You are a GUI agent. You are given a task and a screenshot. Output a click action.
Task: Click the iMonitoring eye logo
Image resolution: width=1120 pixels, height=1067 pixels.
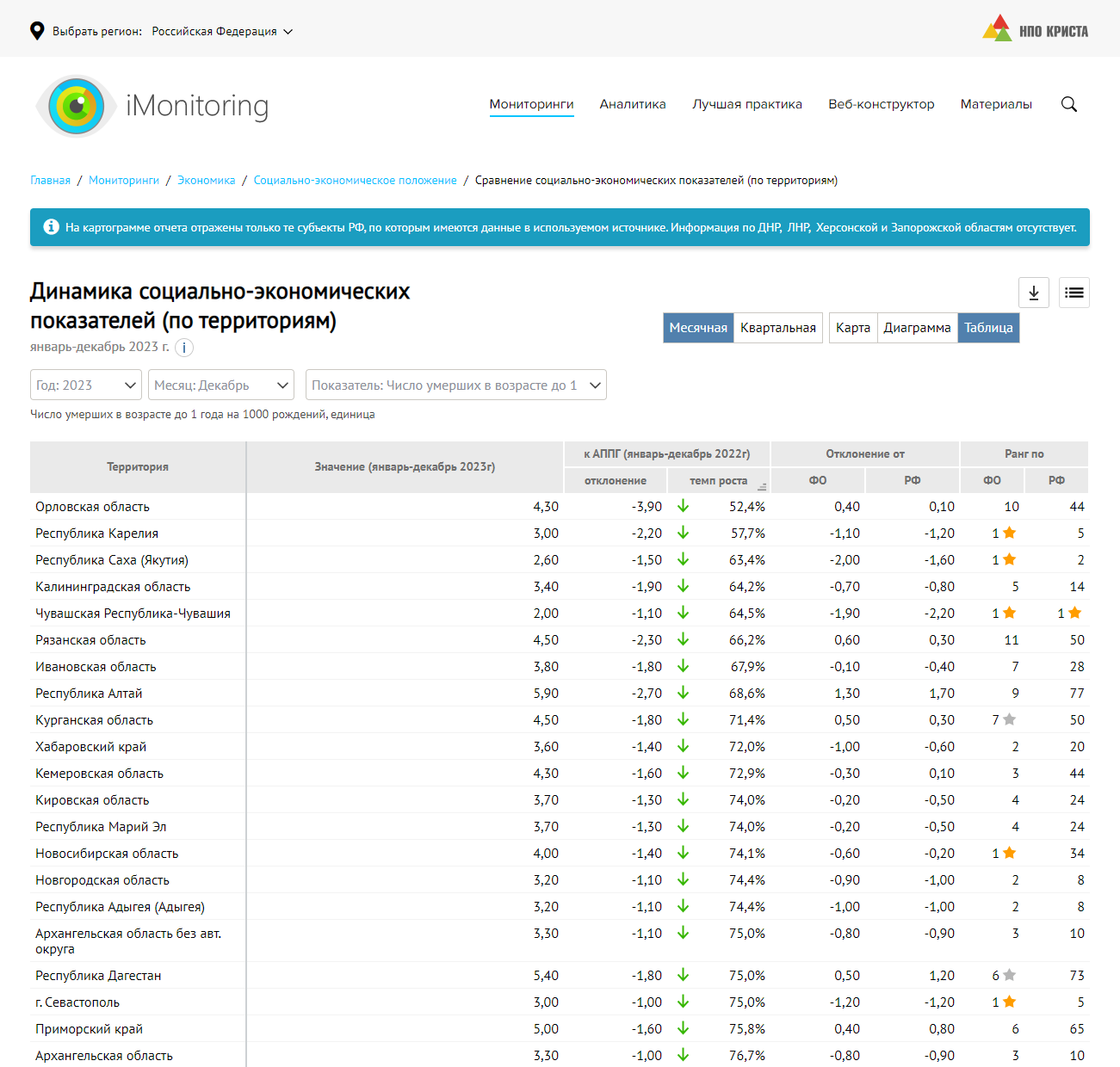coord(77,106)
